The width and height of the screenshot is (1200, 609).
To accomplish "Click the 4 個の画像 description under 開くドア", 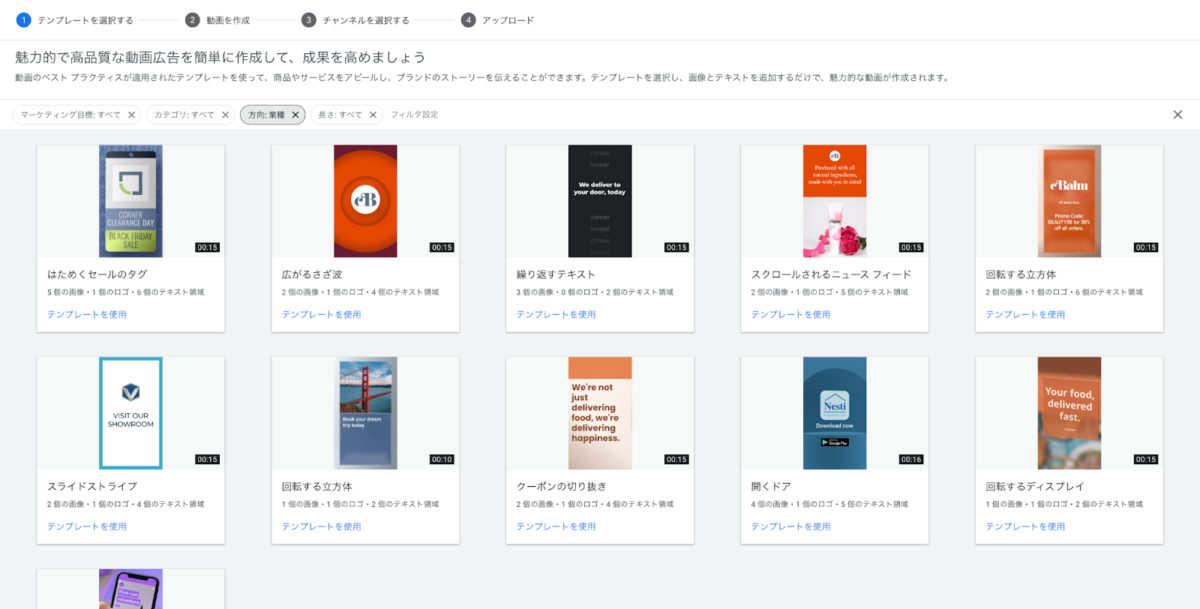I will [829, 504].
